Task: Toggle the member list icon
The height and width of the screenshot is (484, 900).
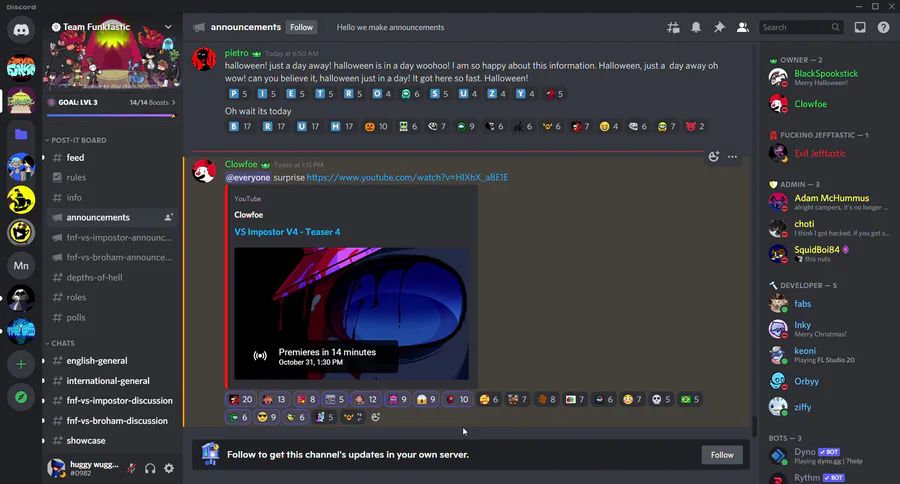Action: click(743, 28)
